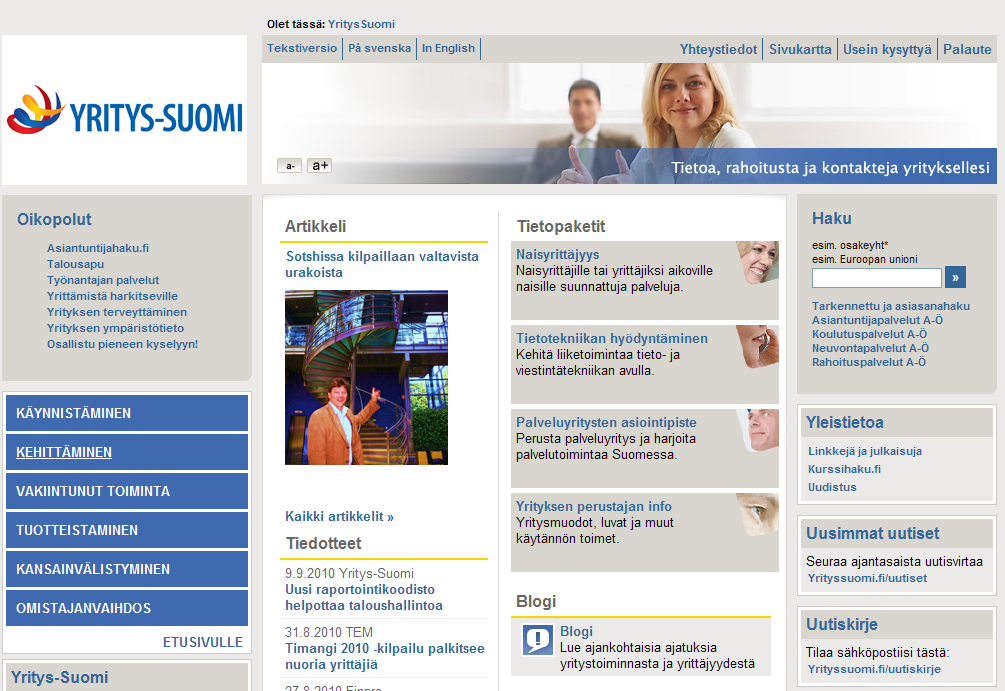Open Neuvontapalvelut A-Ö link

pyautogui.click(x=870, y=349)
